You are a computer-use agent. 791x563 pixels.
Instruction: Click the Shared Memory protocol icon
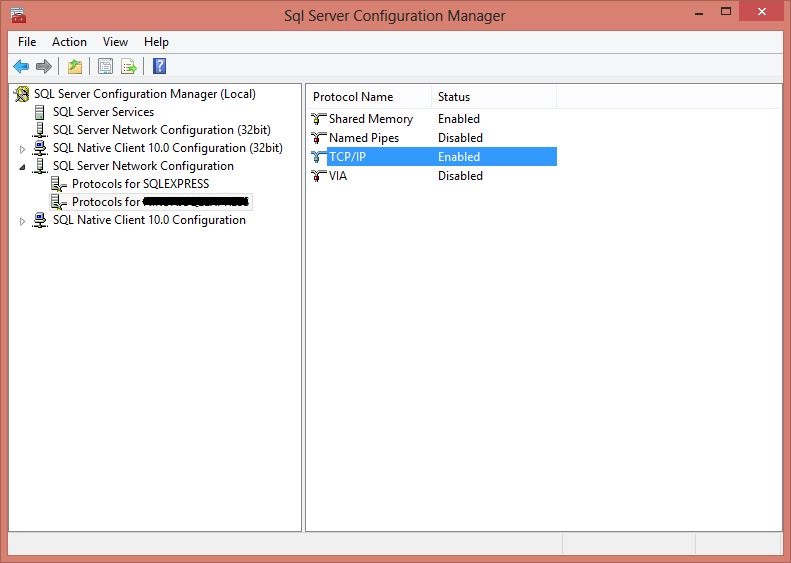click(x=318, y=119)
